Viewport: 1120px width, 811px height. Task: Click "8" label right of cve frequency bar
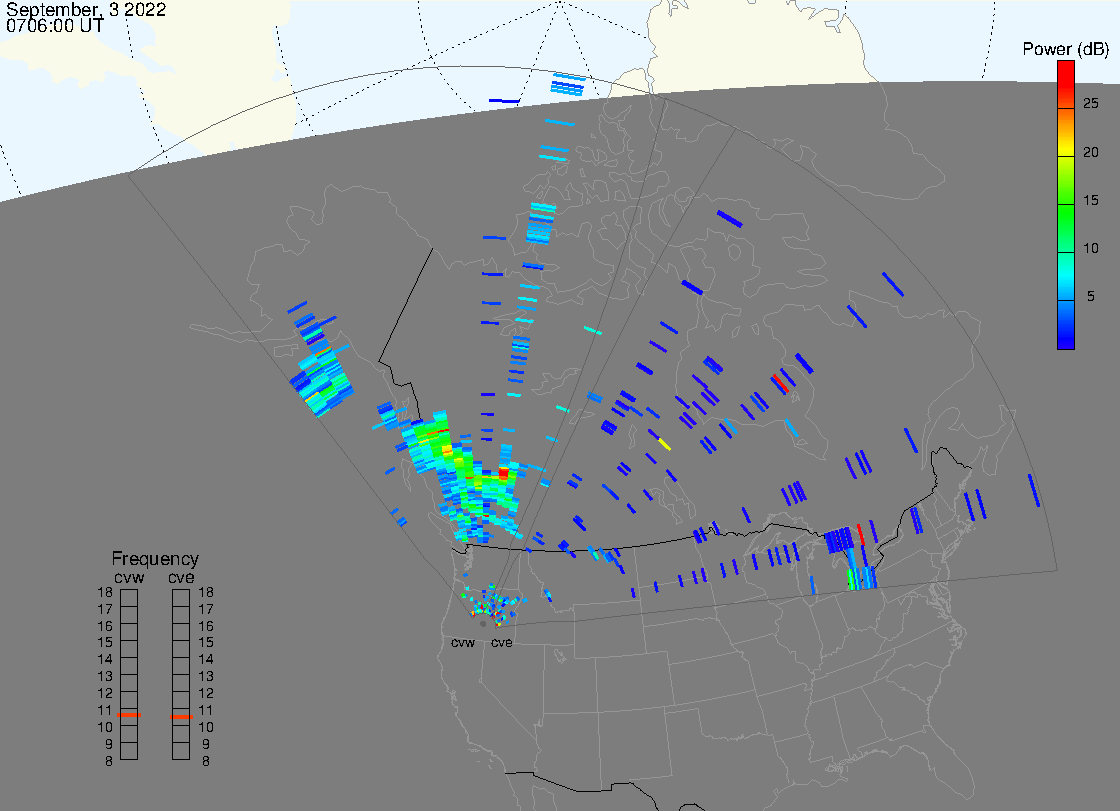[206, 762]
